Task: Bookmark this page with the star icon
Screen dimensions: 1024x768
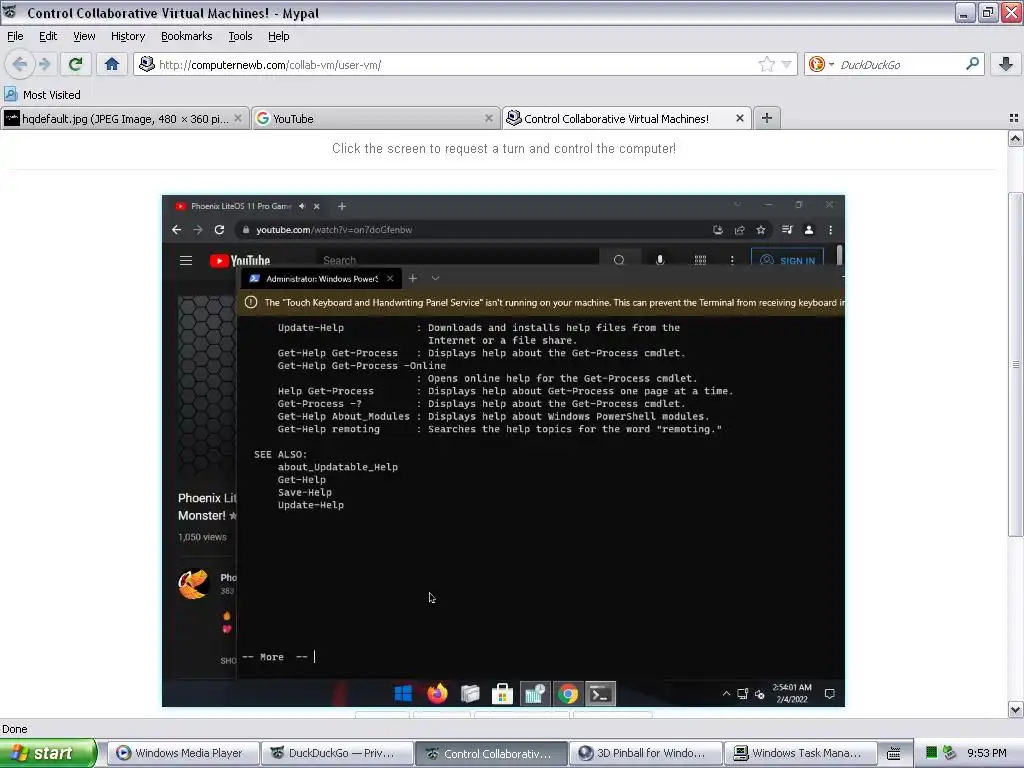Action: [x=767, y=64]
